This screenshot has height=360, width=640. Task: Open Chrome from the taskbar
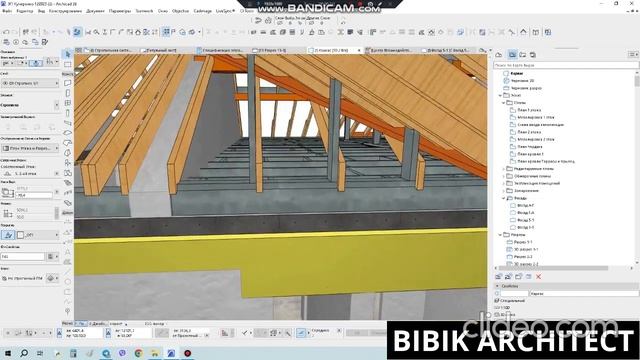pyautogui.click(x=138, y=353)
